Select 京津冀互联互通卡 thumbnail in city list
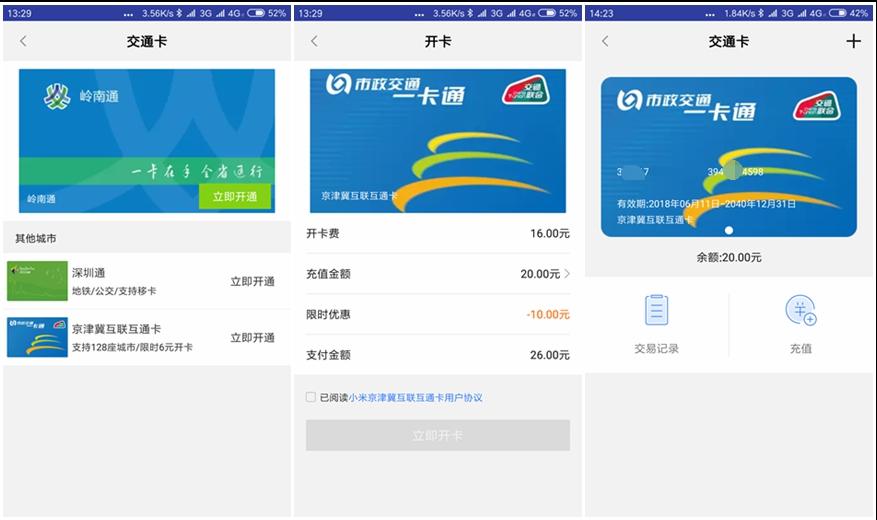 click(37, 337)
